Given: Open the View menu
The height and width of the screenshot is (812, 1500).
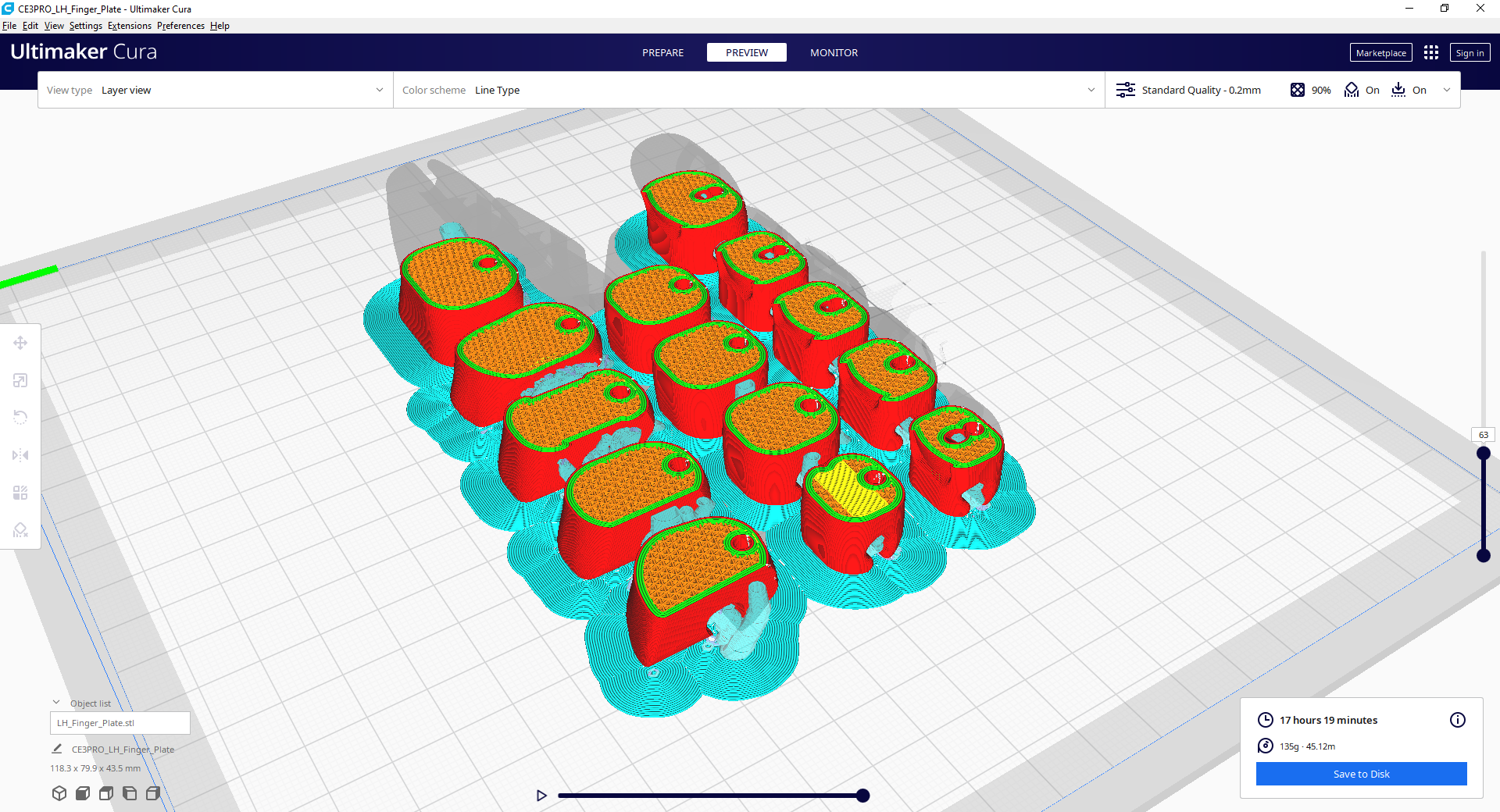Looking at the screenshot, I should 54,26.
